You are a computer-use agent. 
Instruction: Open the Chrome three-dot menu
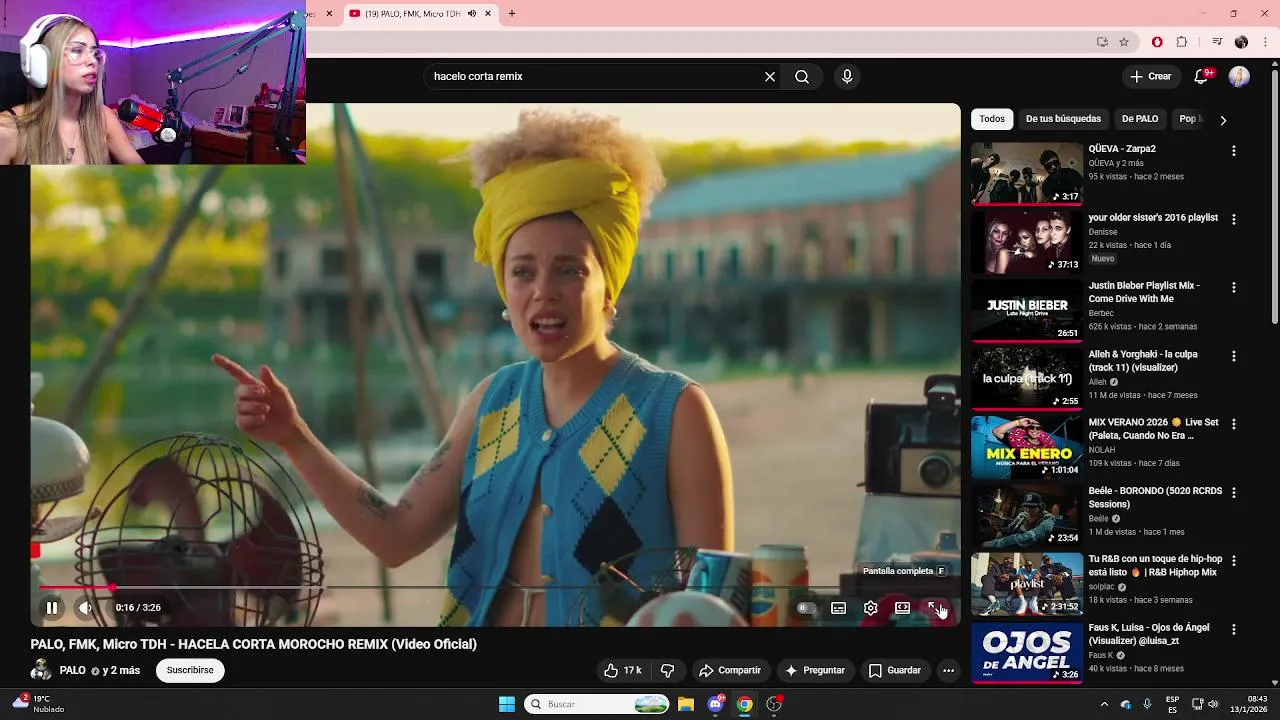[1266, 42]
